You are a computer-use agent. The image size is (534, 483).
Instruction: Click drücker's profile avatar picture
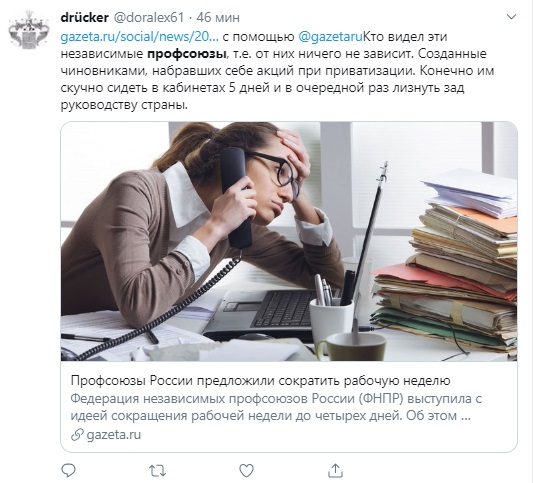29,30
